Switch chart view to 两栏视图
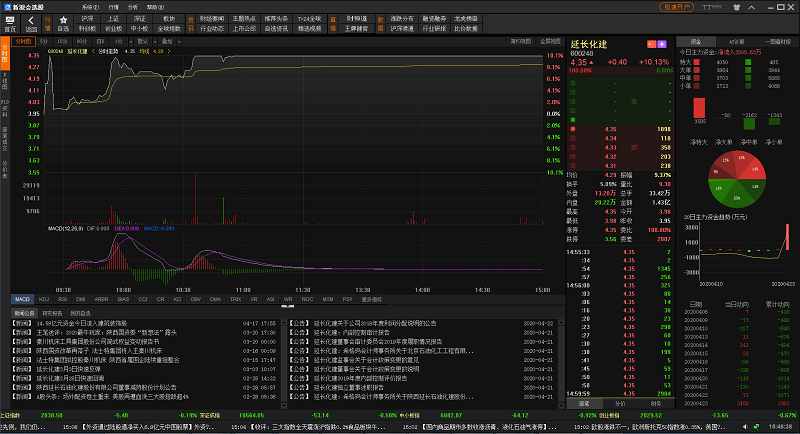The image size is (800, 434). coord(520,41)
